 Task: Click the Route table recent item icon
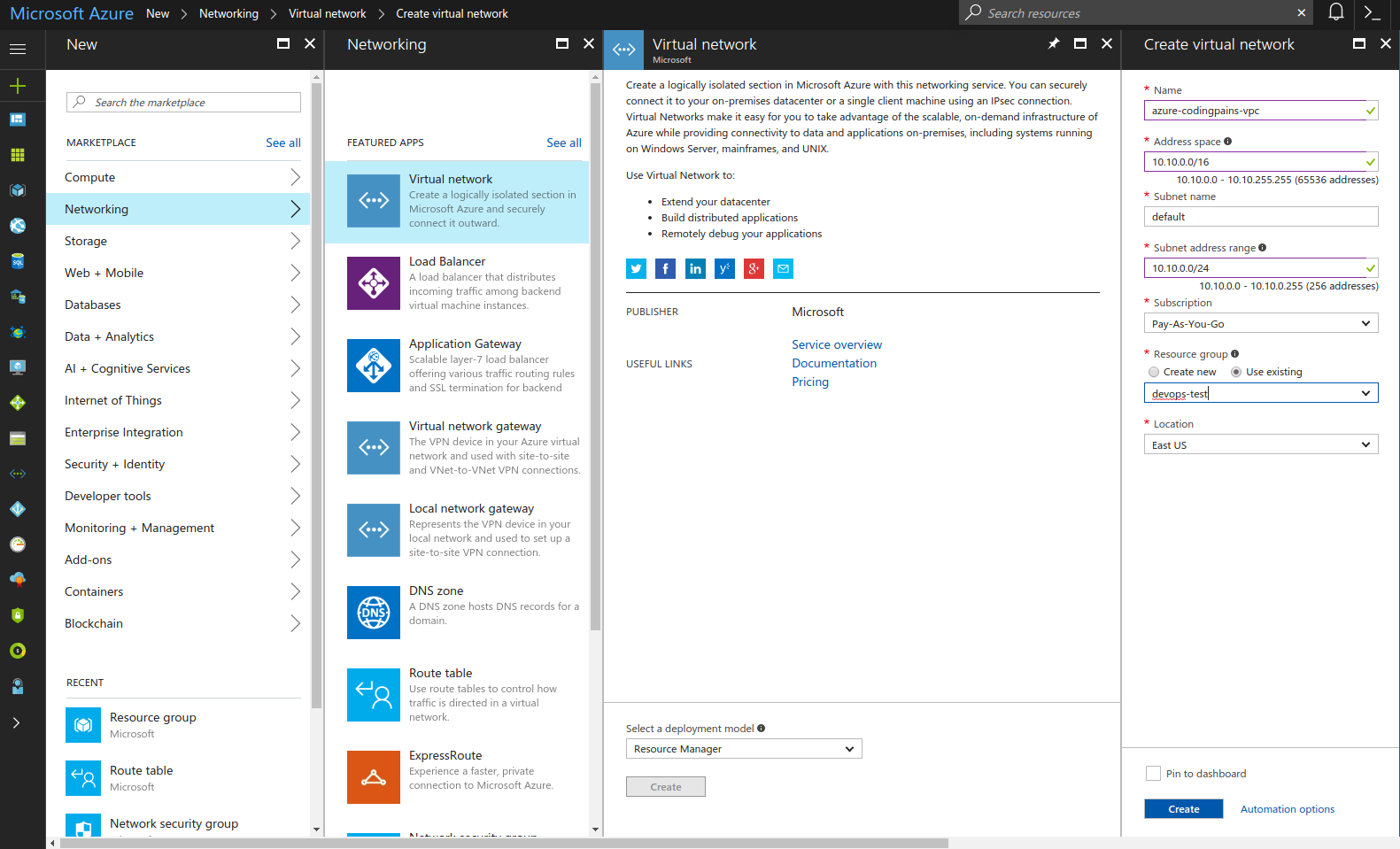click(x=83, y=778)
